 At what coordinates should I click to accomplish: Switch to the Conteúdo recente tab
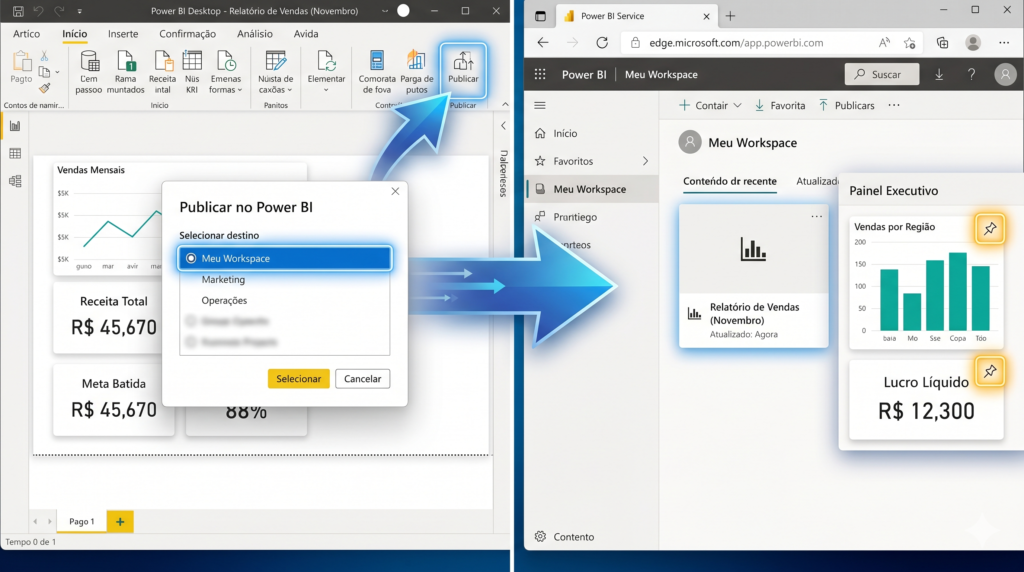coord(729,182)
